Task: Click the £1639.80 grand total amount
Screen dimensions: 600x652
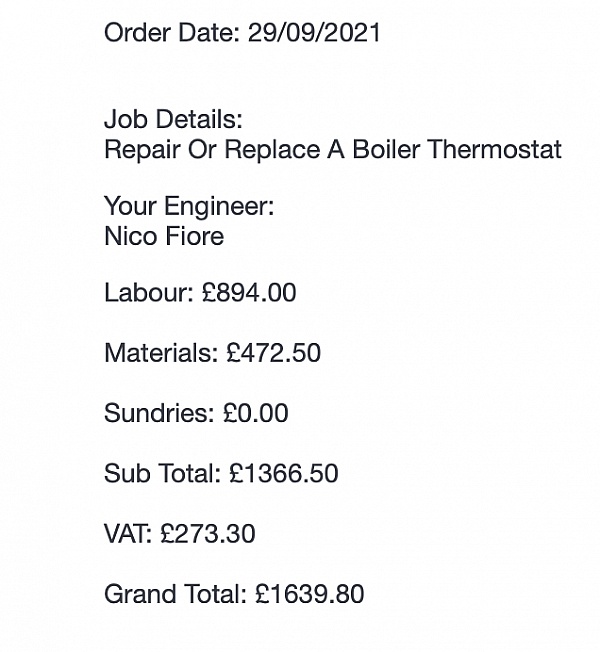Action: [310, 594]
